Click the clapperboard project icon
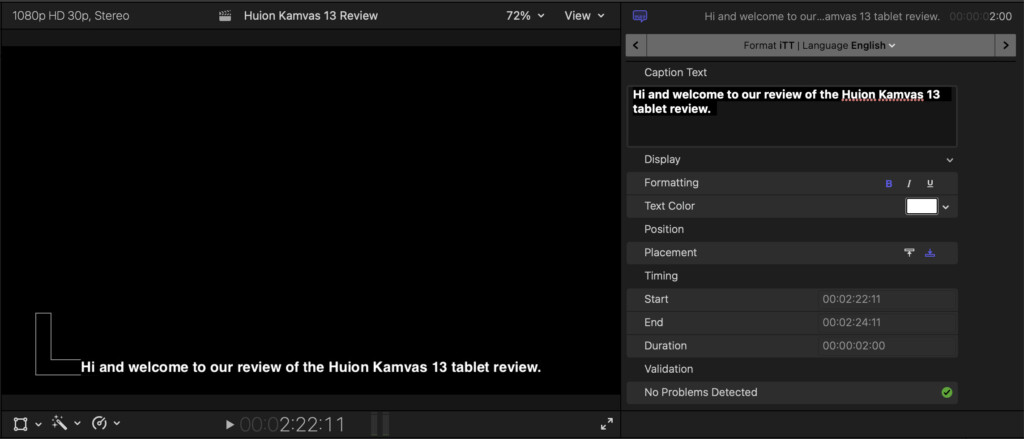 pos(225,16)
